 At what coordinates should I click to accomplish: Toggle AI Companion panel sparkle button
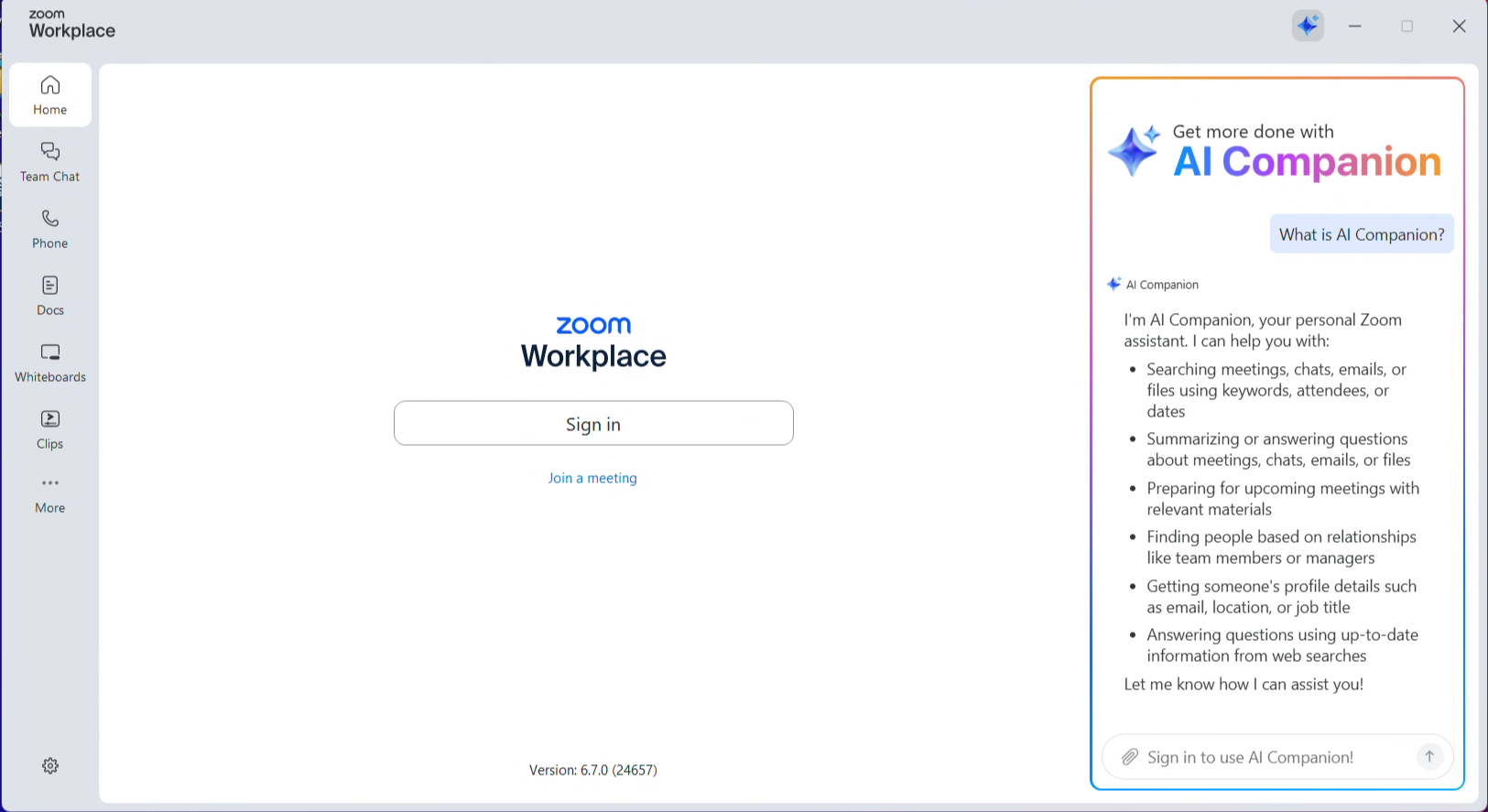[x=1308, y=26]
